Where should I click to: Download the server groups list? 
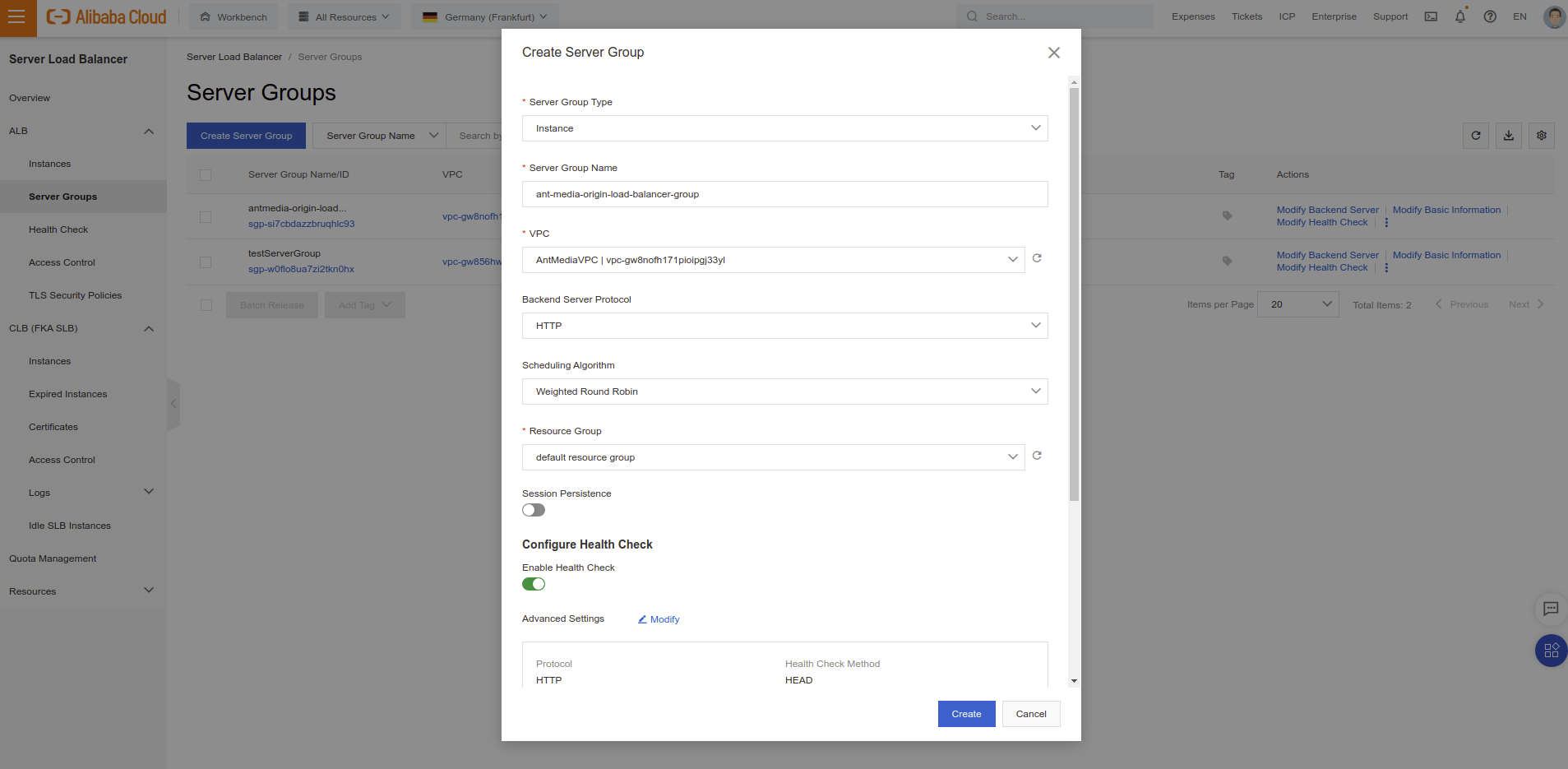1509,136
